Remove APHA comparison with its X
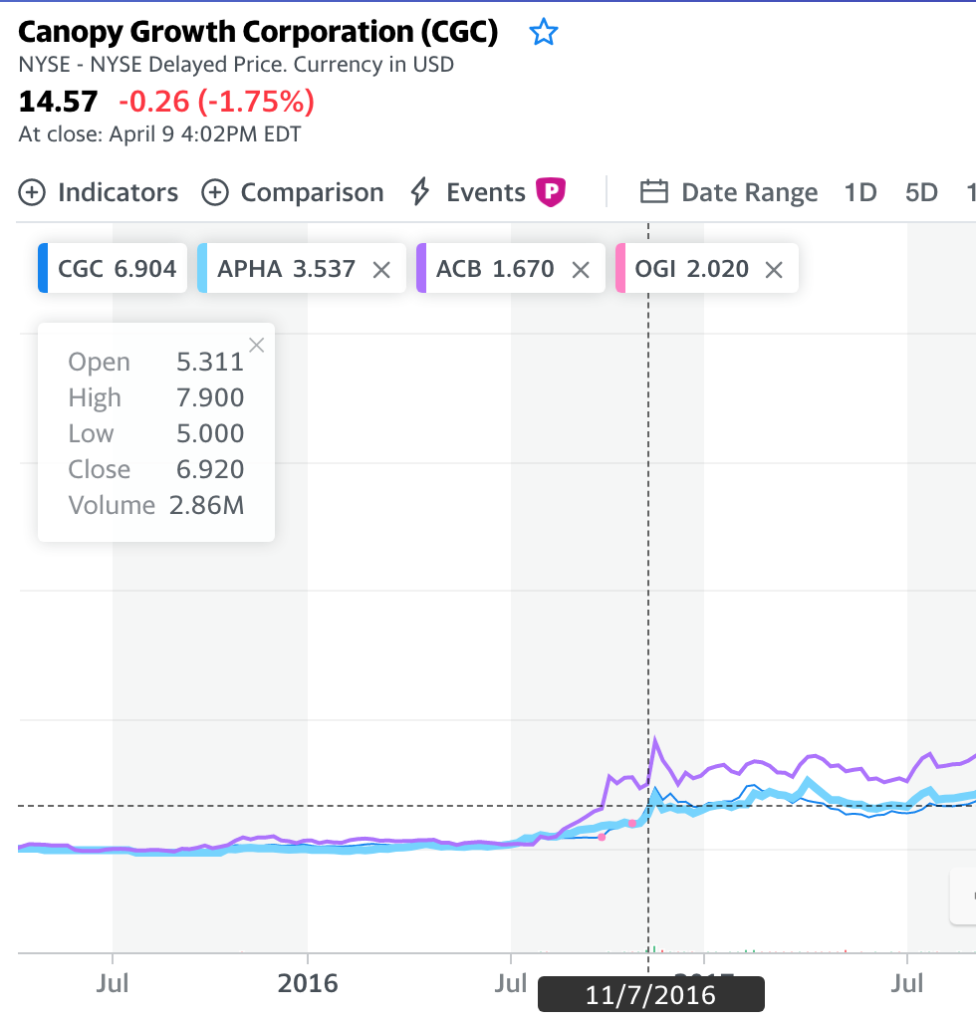This screenshot has width=976, height=1024. coord(382,270)
